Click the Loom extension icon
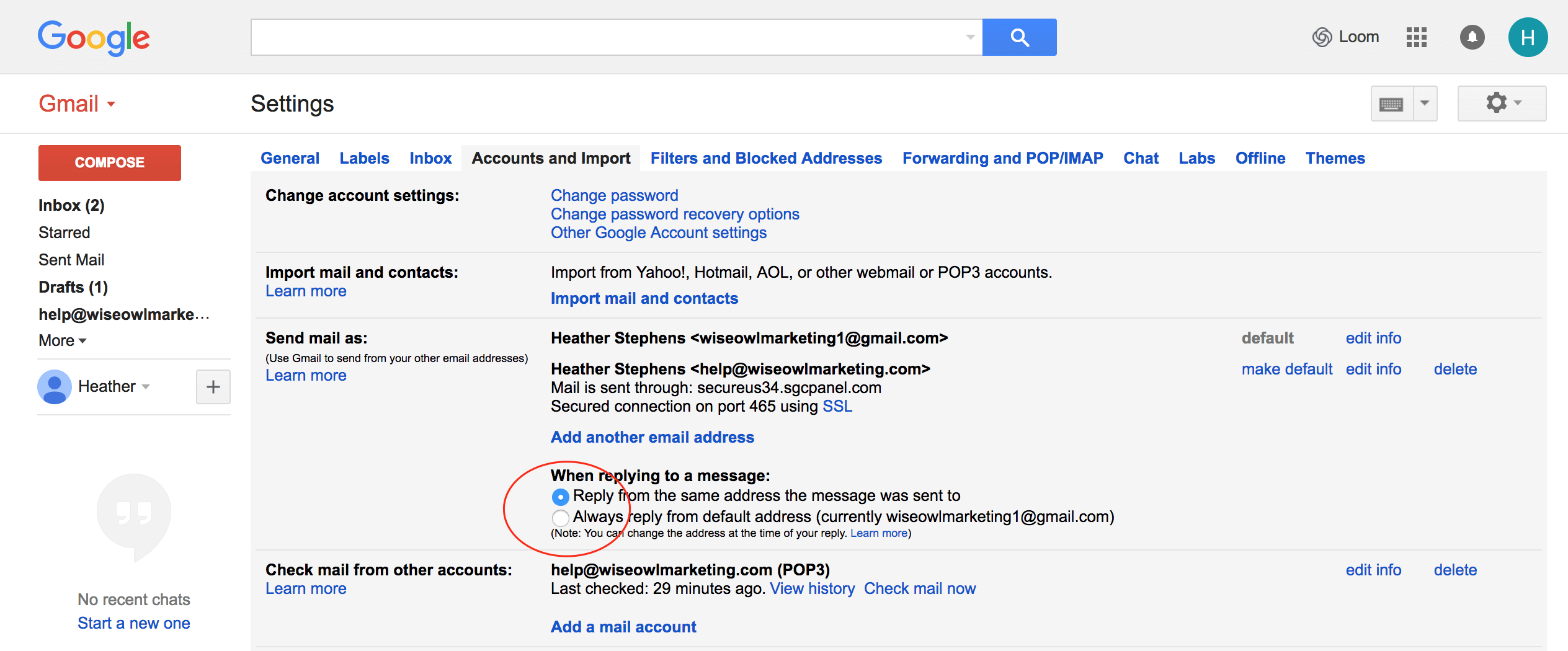 click(x=1322, y=37)
